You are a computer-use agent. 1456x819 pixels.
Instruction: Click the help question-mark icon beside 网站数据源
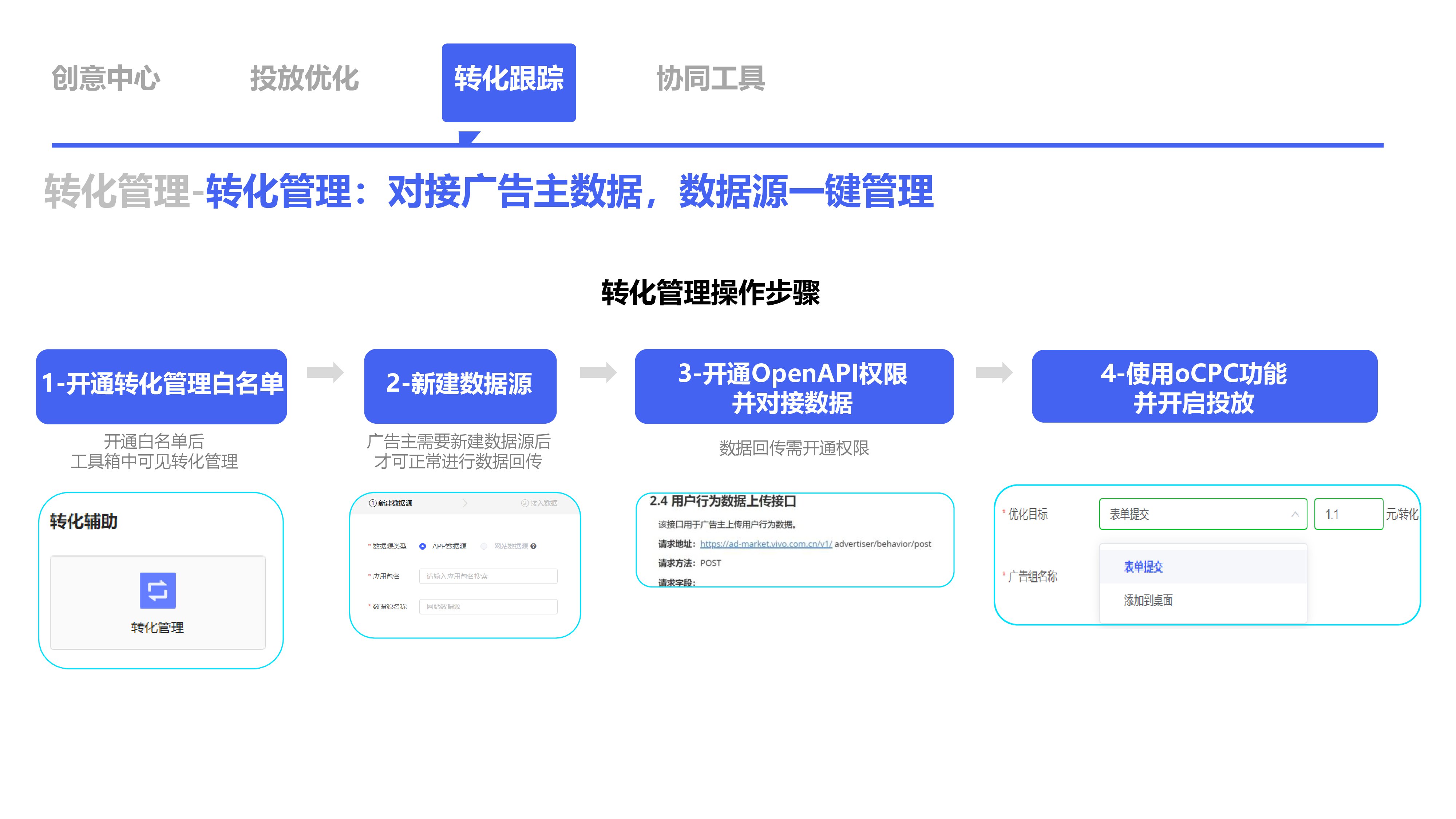(533, 546)
